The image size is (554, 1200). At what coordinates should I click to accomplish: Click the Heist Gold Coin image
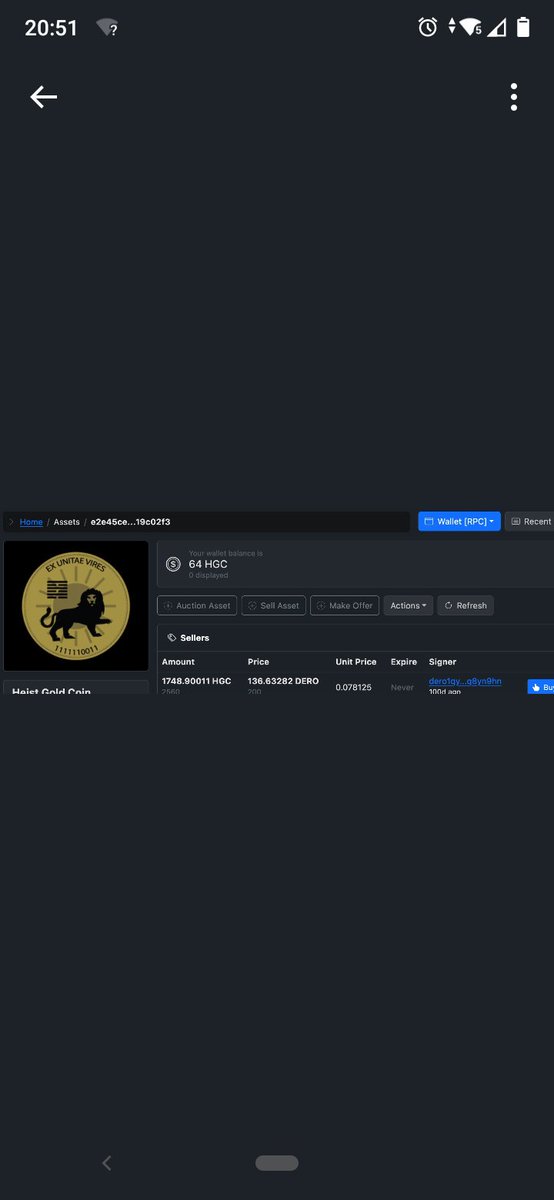point(76,606)
